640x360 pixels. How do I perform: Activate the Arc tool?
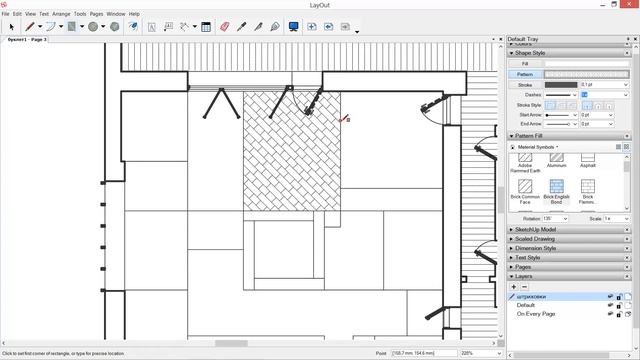click(51, 27)
